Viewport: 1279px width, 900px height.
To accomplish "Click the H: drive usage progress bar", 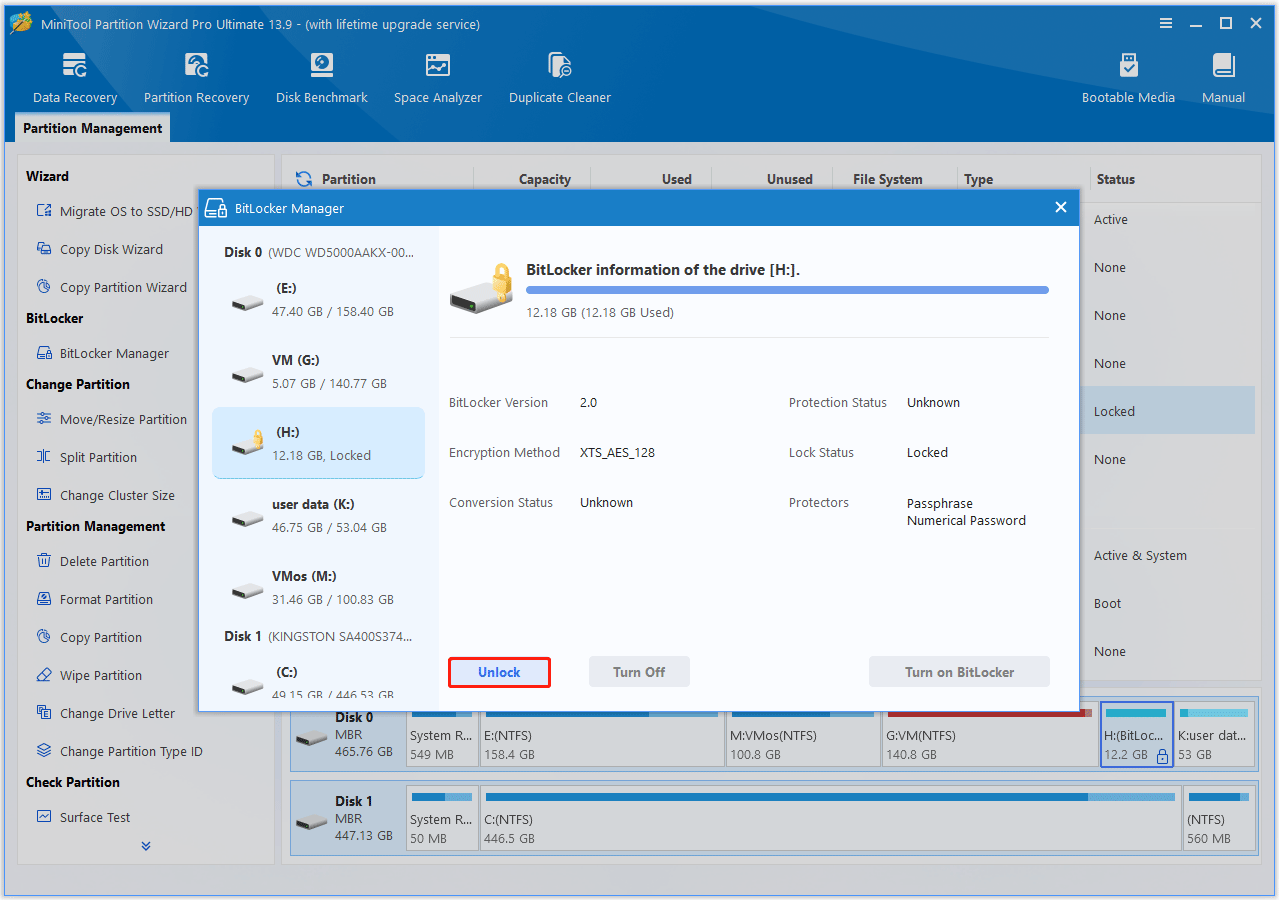I will point(787,290).
